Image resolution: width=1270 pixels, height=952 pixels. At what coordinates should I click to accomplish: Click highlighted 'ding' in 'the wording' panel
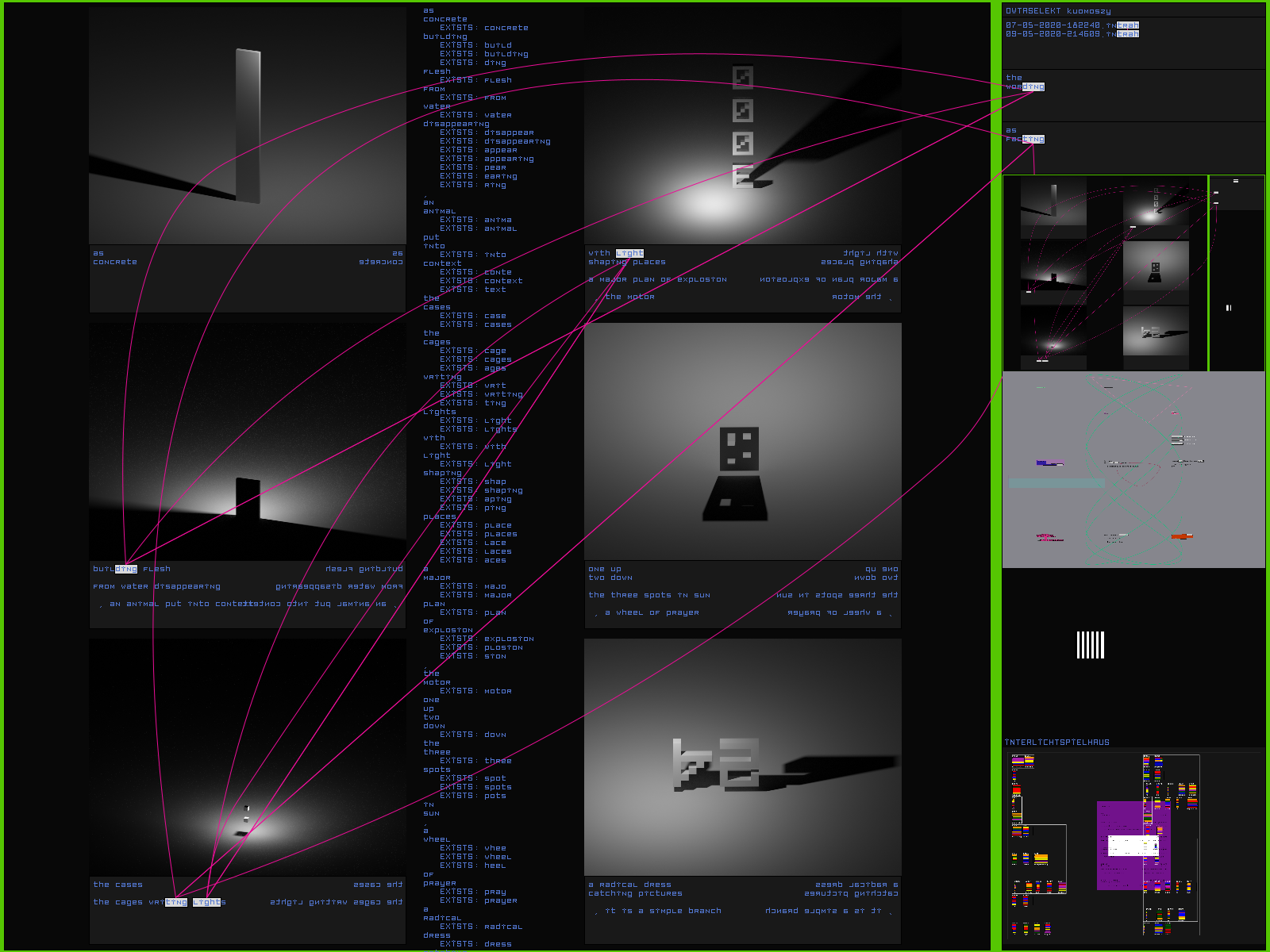(1033, 86)
